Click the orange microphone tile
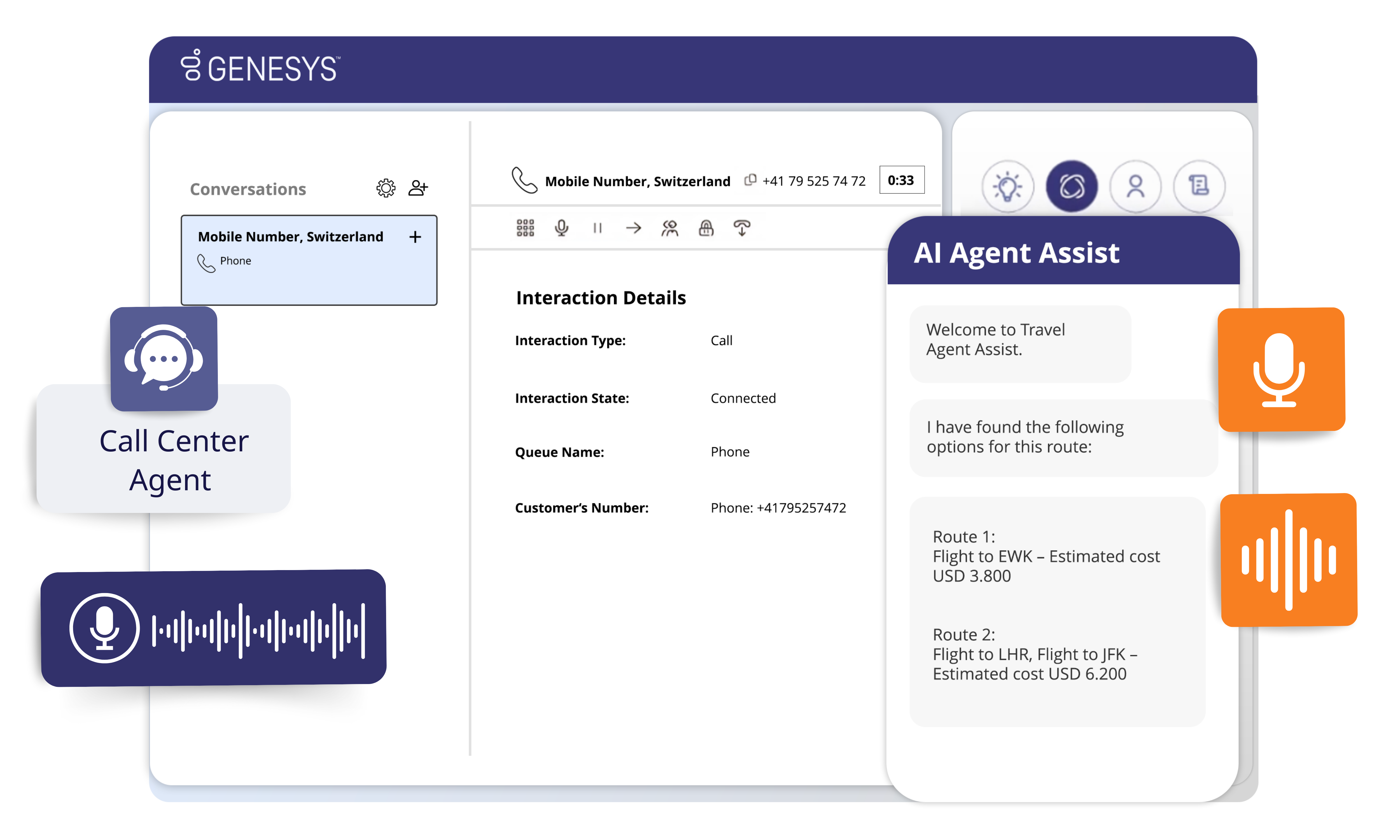Image resolution: width=1400 pixels, height=840 pixels. (1281, 370)
